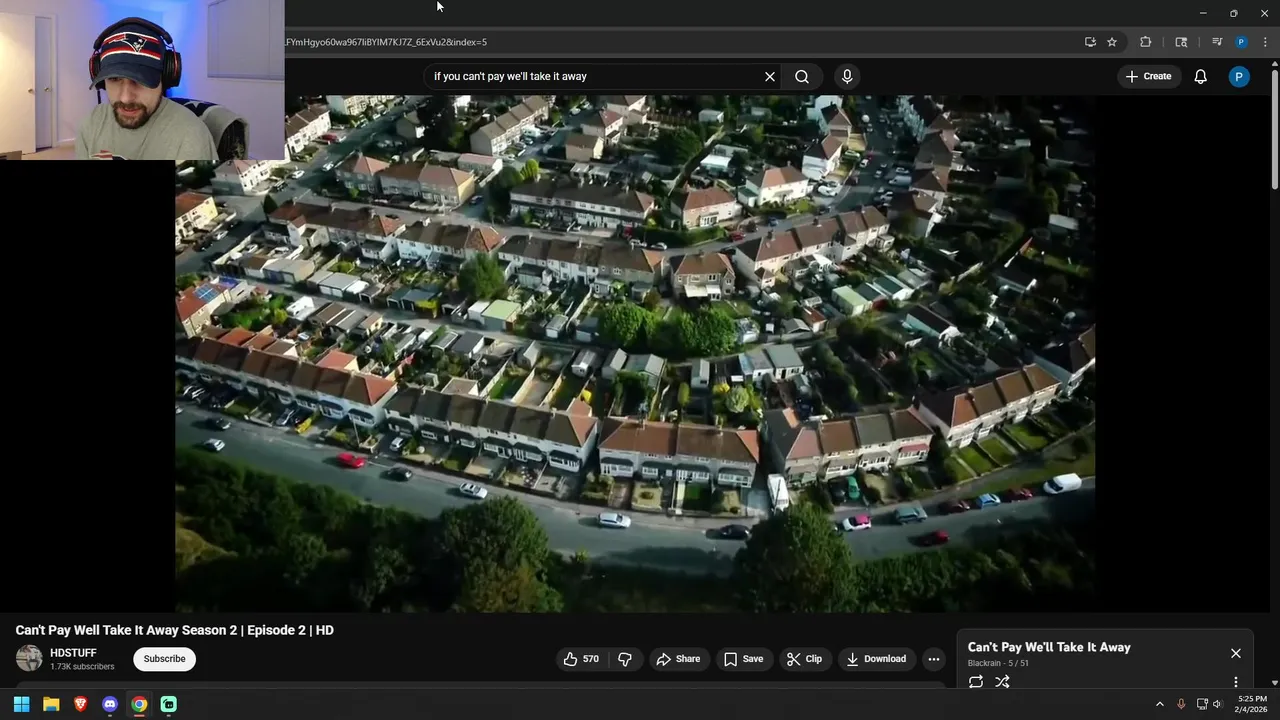
Task: Open Discord from taskbar
Action: pyautogui.click(x=110, y=704)
